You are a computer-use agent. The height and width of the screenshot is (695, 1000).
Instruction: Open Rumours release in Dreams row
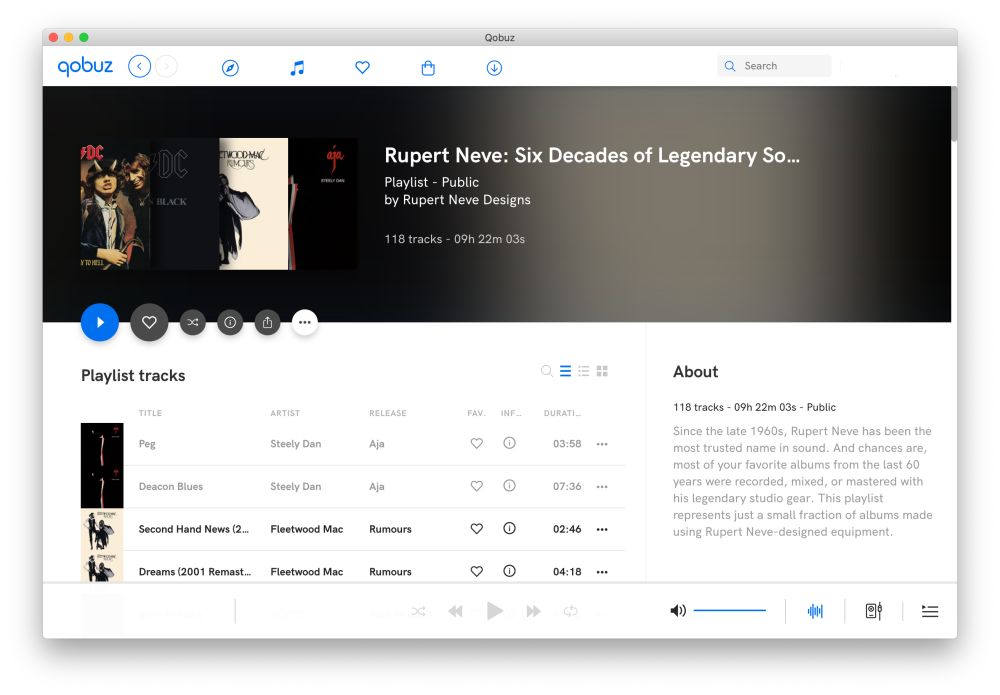[x=390, y=572]
